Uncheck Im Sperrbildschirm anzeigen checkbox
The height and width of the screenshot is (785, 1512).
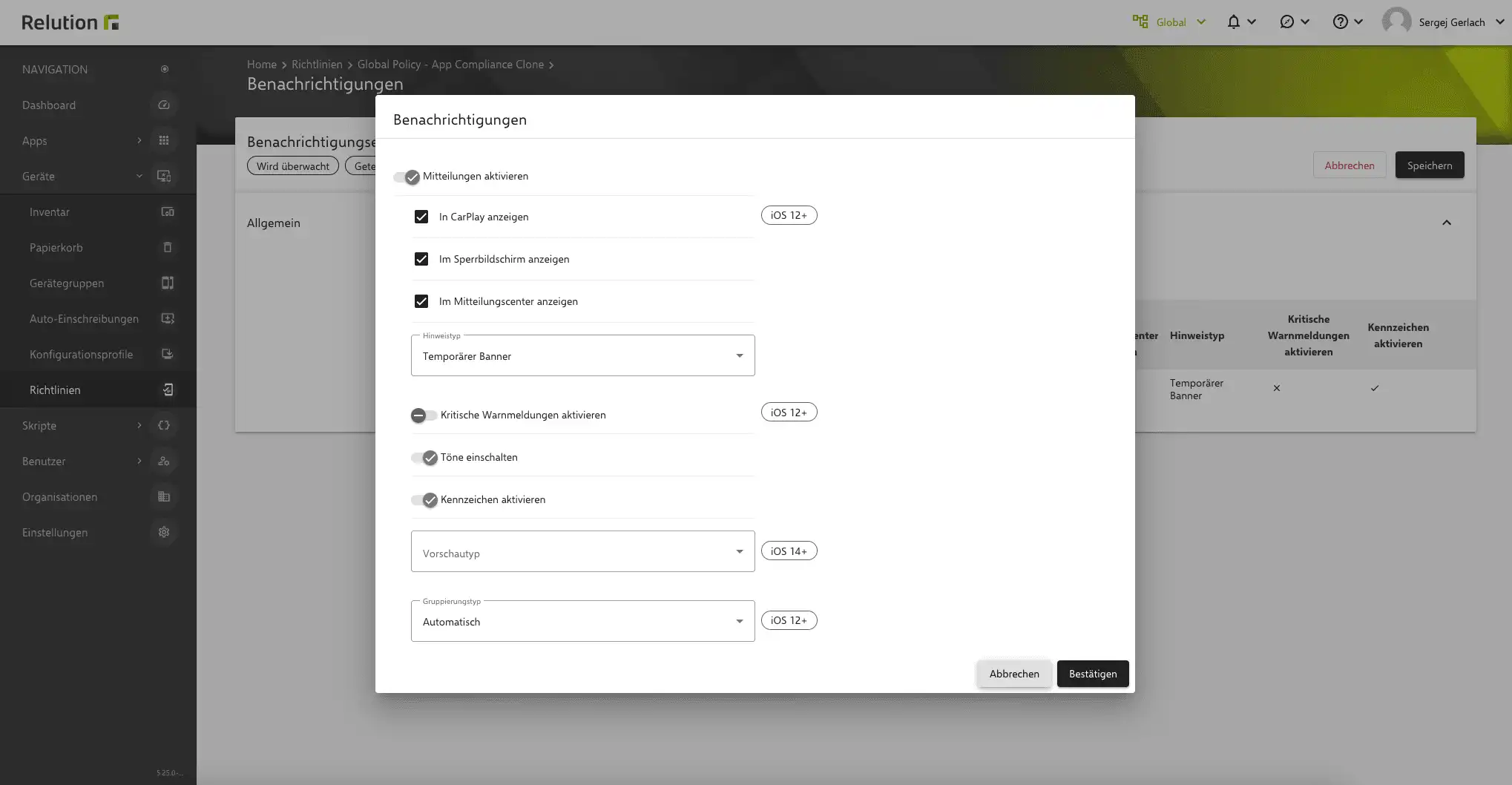click(x=421, y=259)
